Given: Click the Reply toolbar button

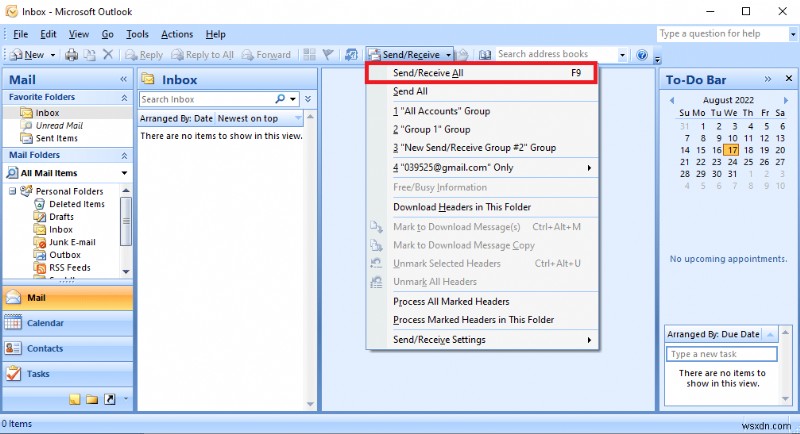Looking at the screenshot, I should click(144, 55).
